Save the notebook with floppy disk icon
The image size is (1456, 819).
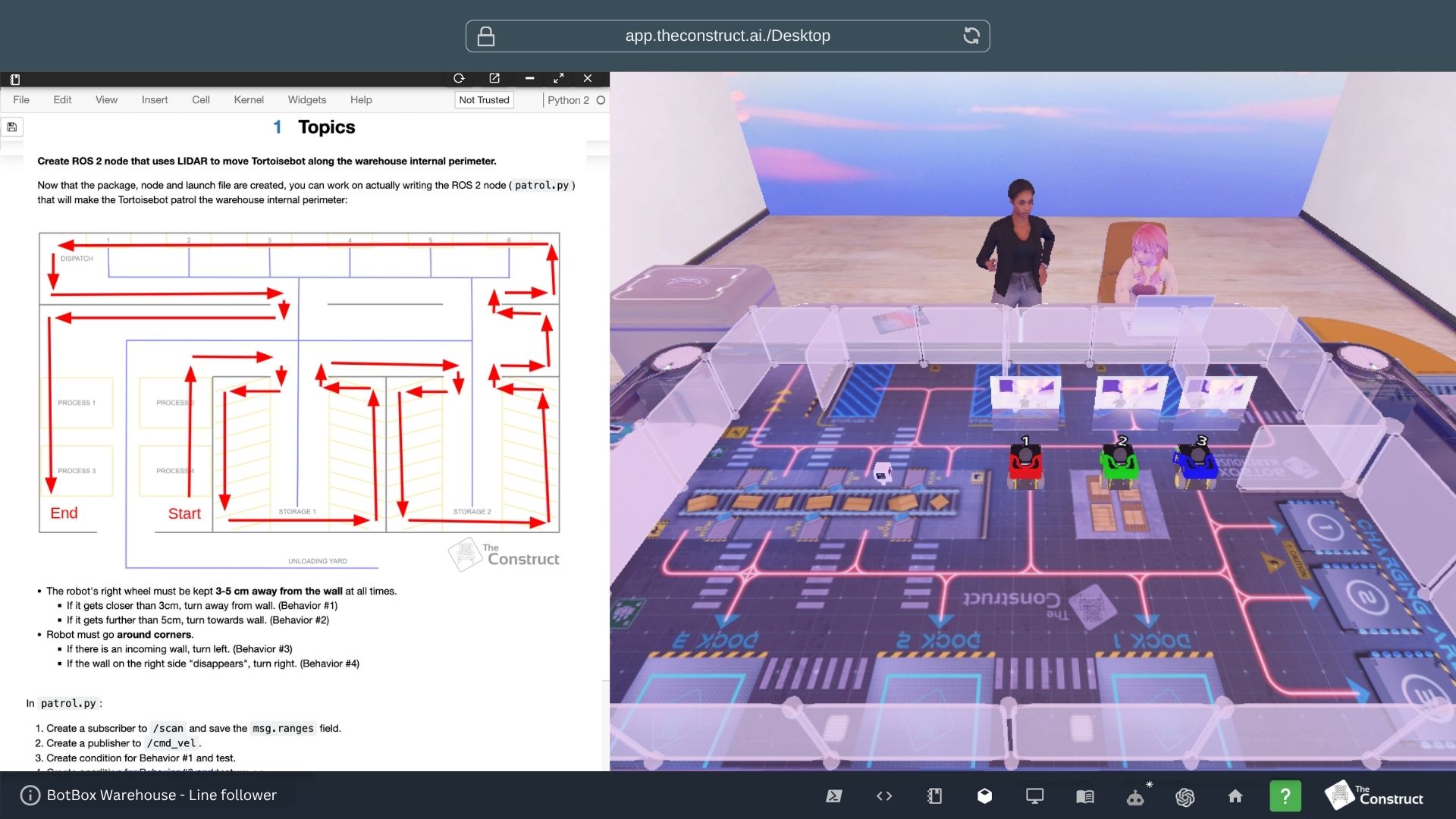coord(12,127)
